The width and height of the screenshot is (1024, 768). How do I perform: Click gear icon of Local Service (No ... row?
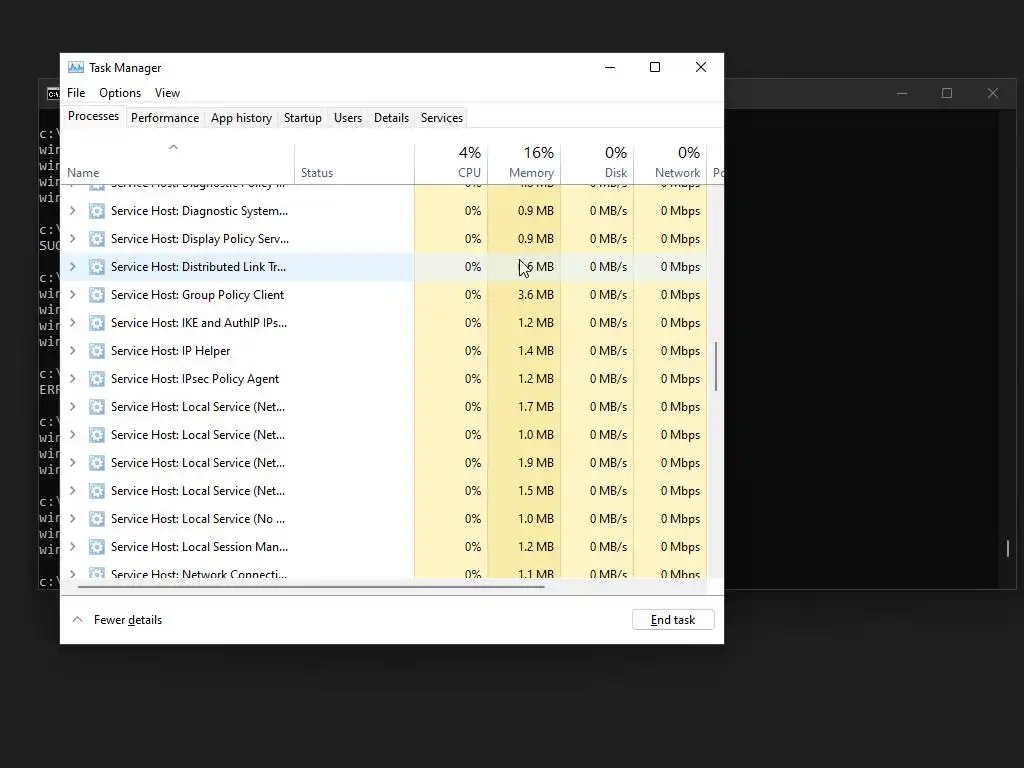[x=97, y=519]
